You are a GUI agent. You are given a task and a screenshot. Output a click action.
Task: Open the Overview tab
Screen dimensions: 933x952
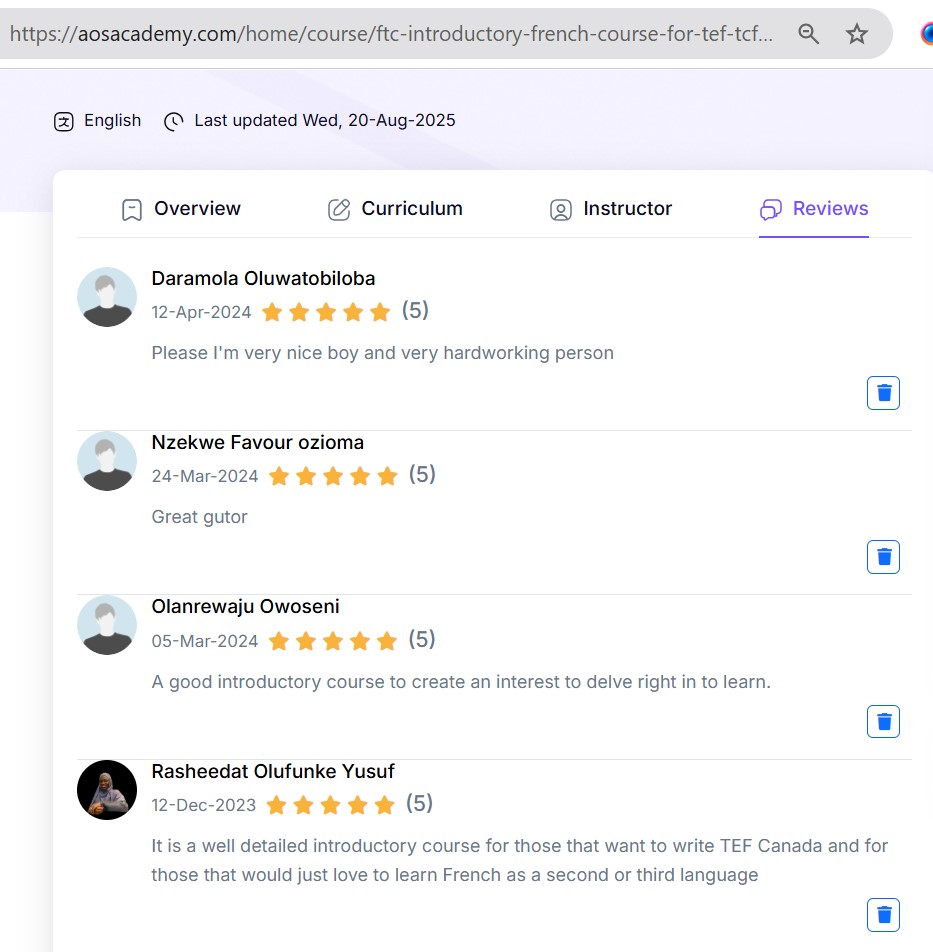[x=181, y=209]
